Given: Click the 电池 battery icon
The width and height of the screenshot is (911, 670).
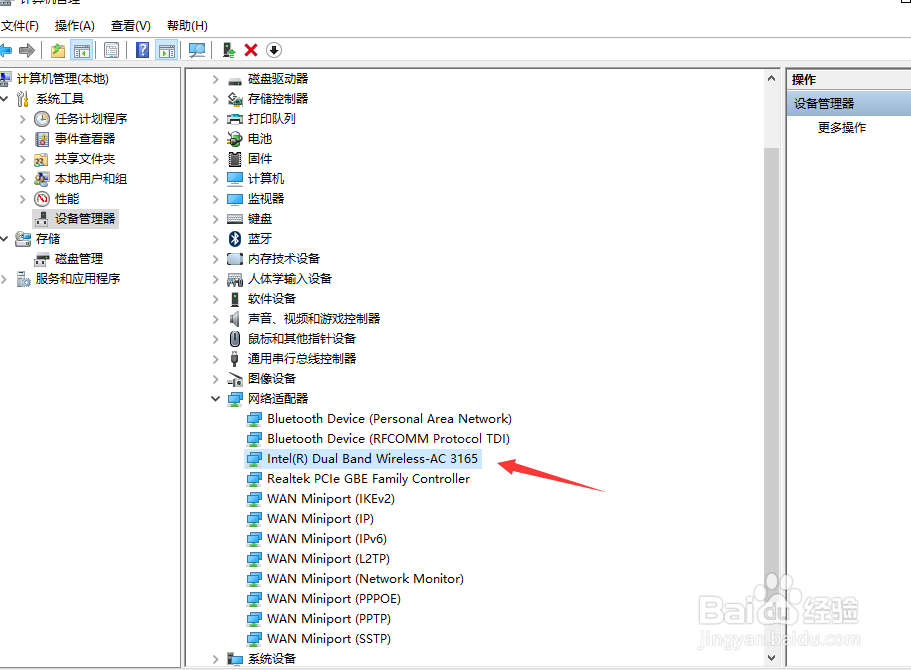Looking at the screenshot, I should tap(235, 139).
